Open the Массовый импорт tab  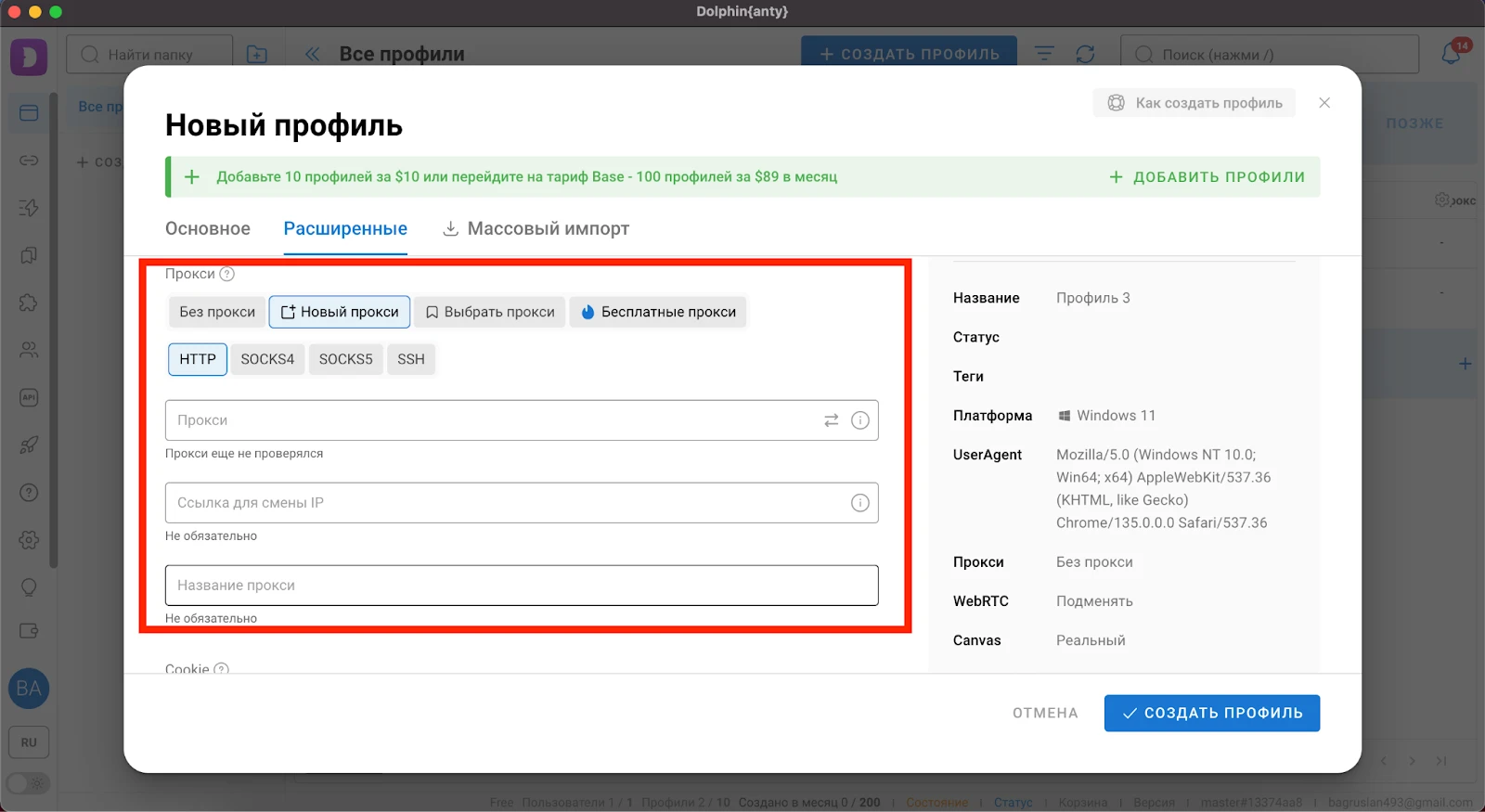(x=536, y=228)
